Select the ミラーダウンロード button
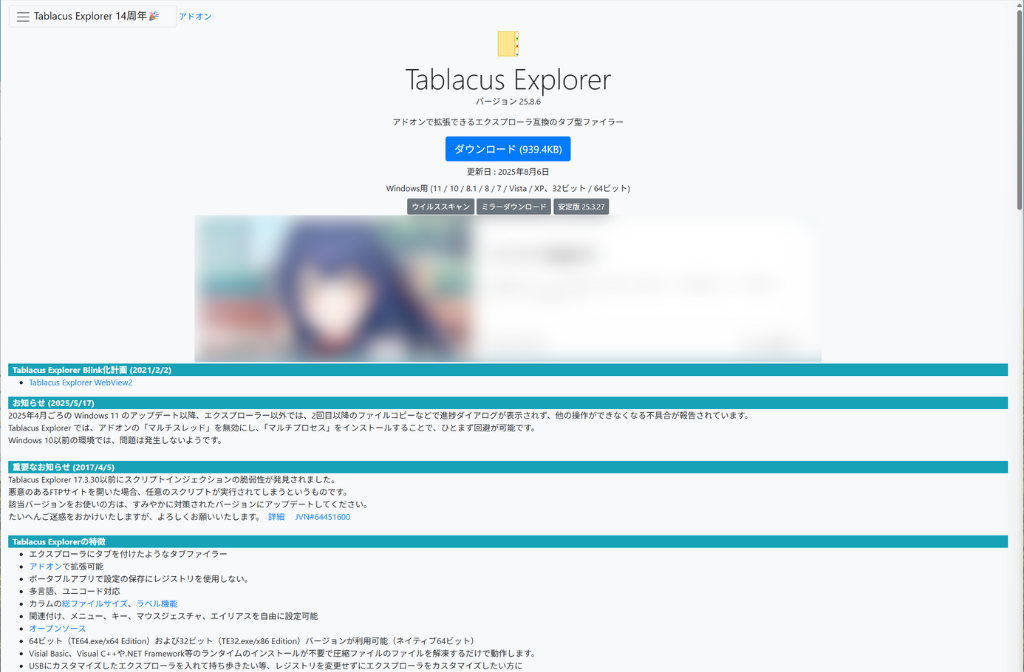 click(x=513, y=207)
